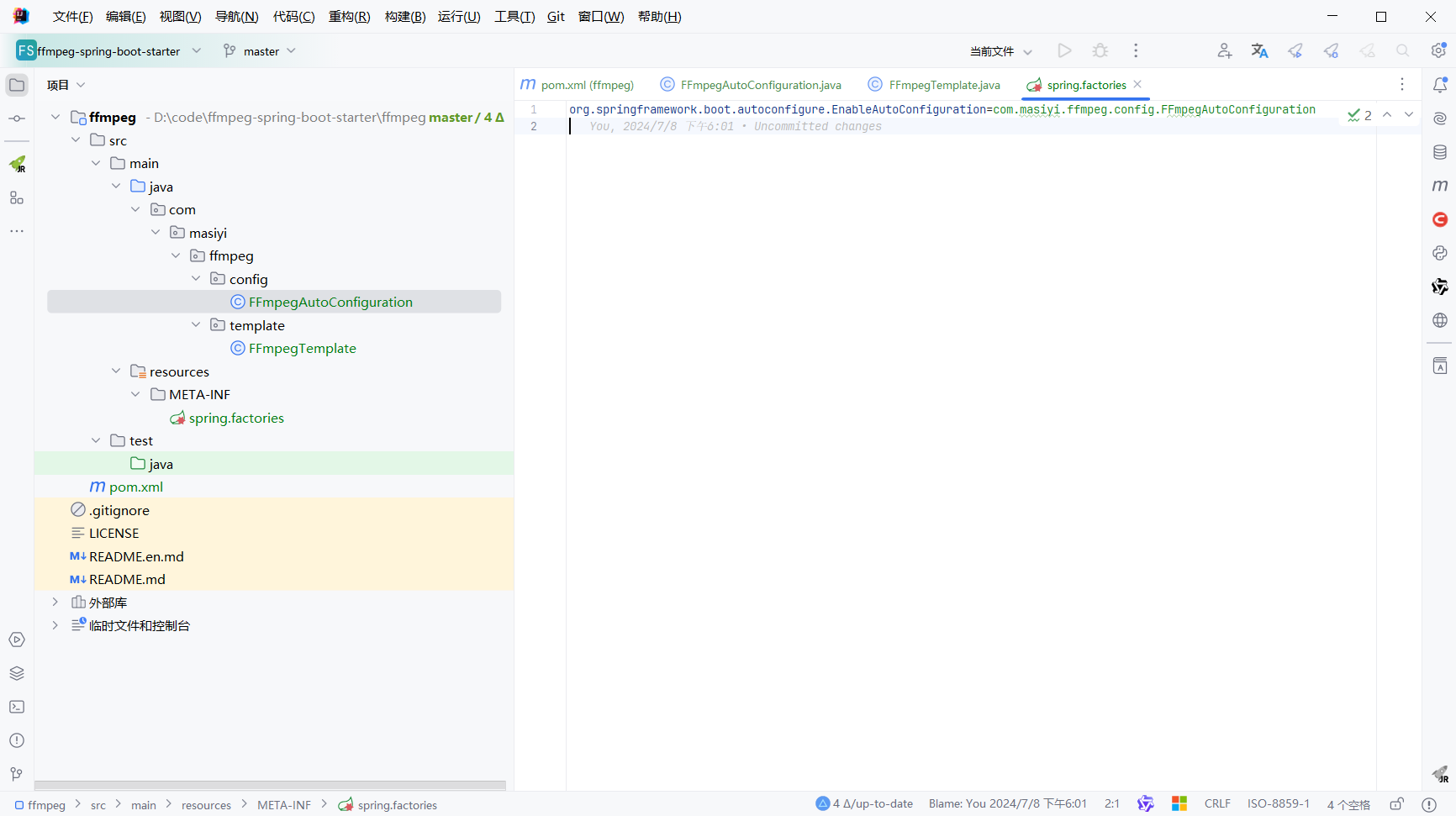Open more run actions menu
The width and height of the screenshot is (1456, 816).
1136,50
